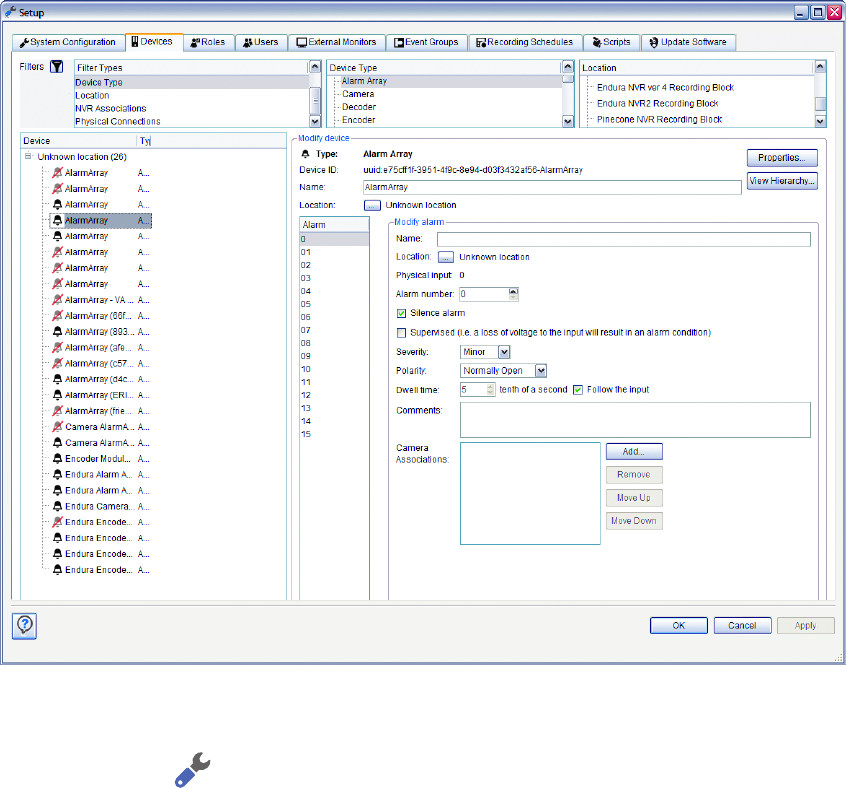The width and height of the screenshot is (846, 788).
Task: Collapse the Unknown location tree node
Action: pos(27,157)
